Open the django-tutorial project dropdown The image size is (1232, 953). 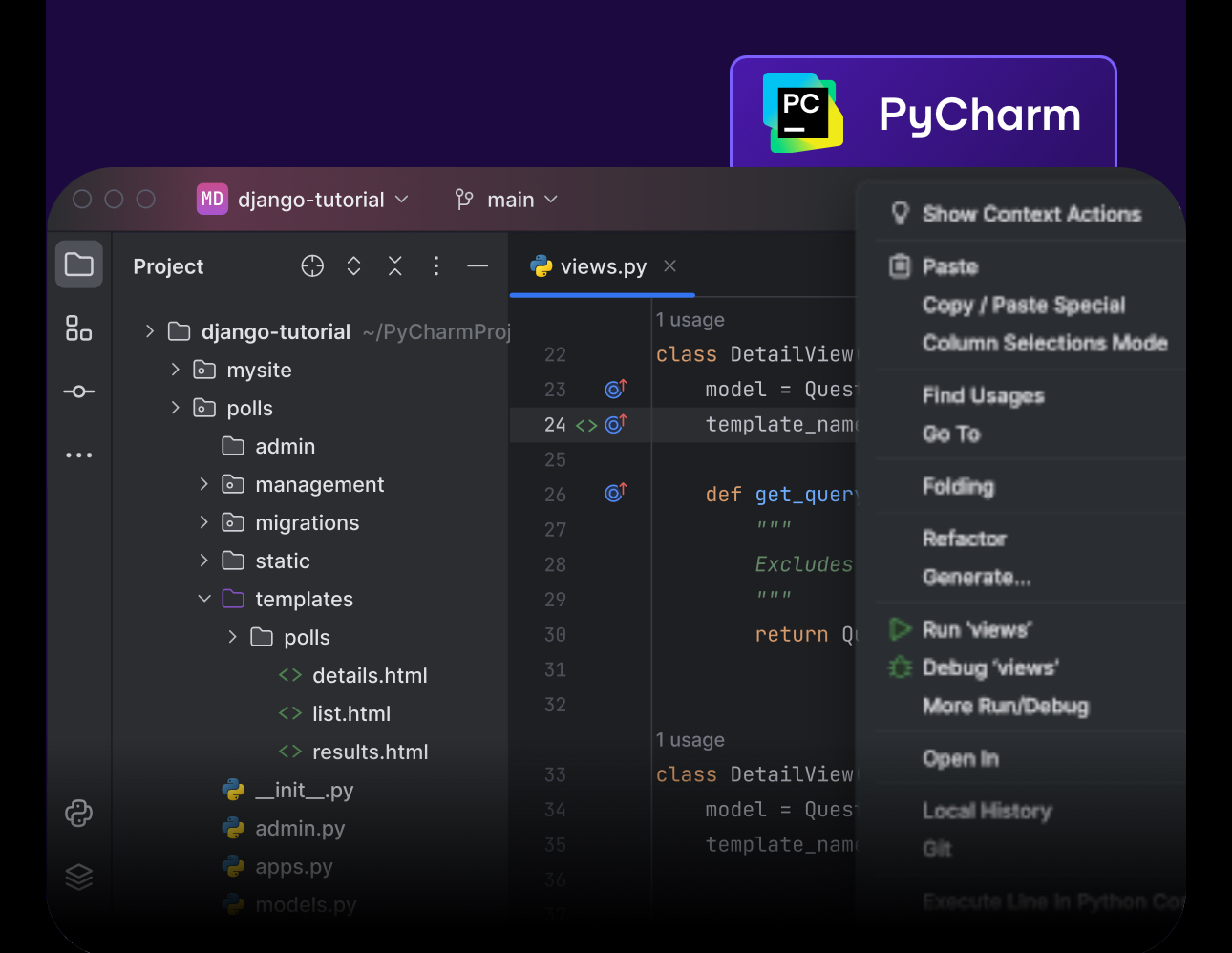[x=323, y=199]
